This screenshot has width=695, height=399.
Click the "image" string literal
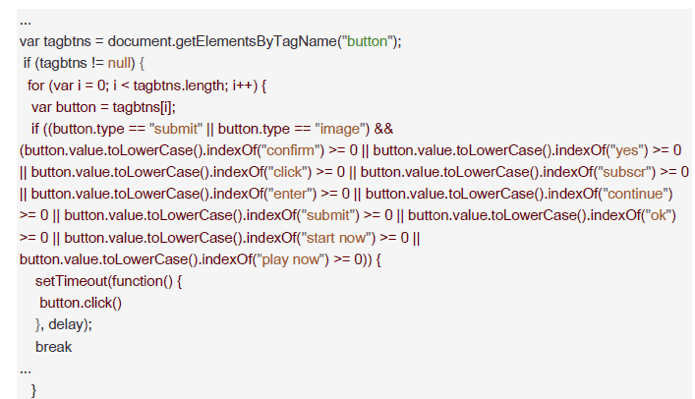(340, 129)
